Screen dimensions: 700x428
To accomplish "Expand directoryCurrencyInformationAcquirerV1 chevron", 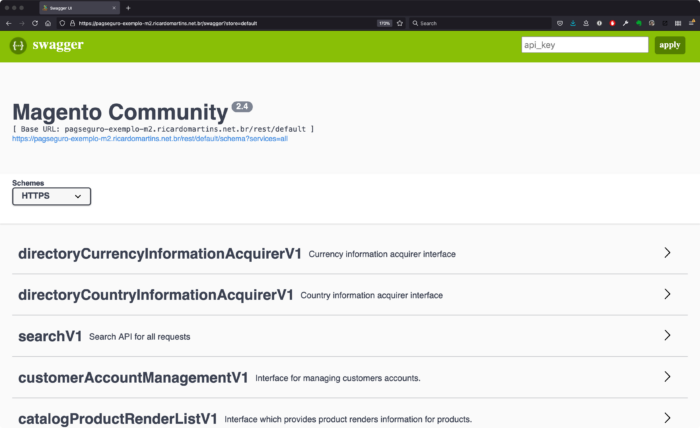I will click(667, 253).
